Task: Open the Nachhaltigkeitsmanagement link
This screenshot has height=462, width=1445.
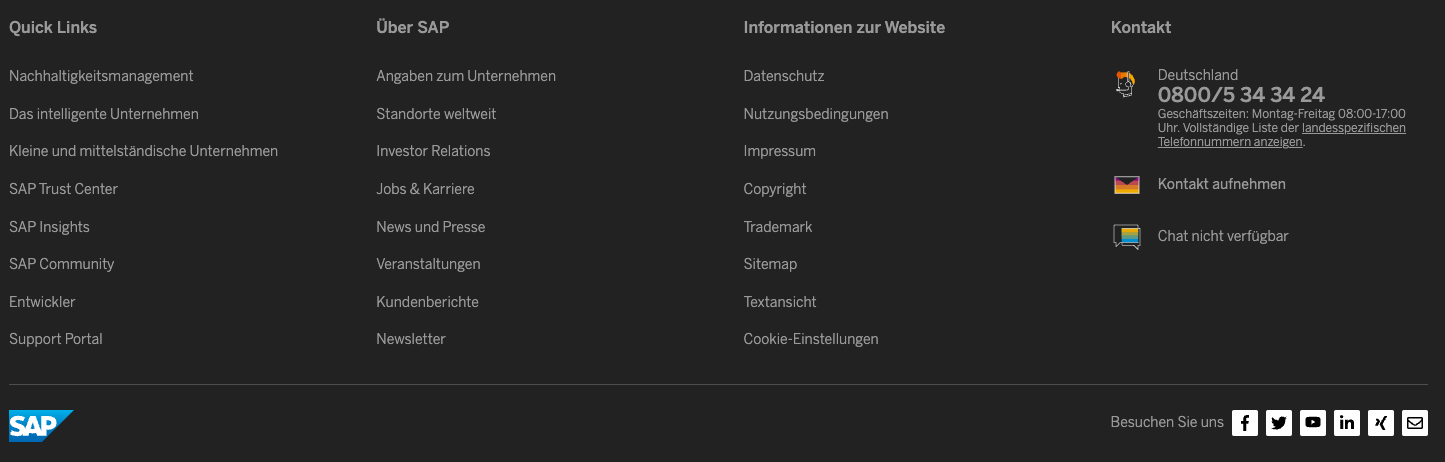Action: pyautogui.click(x=101, y=76)
